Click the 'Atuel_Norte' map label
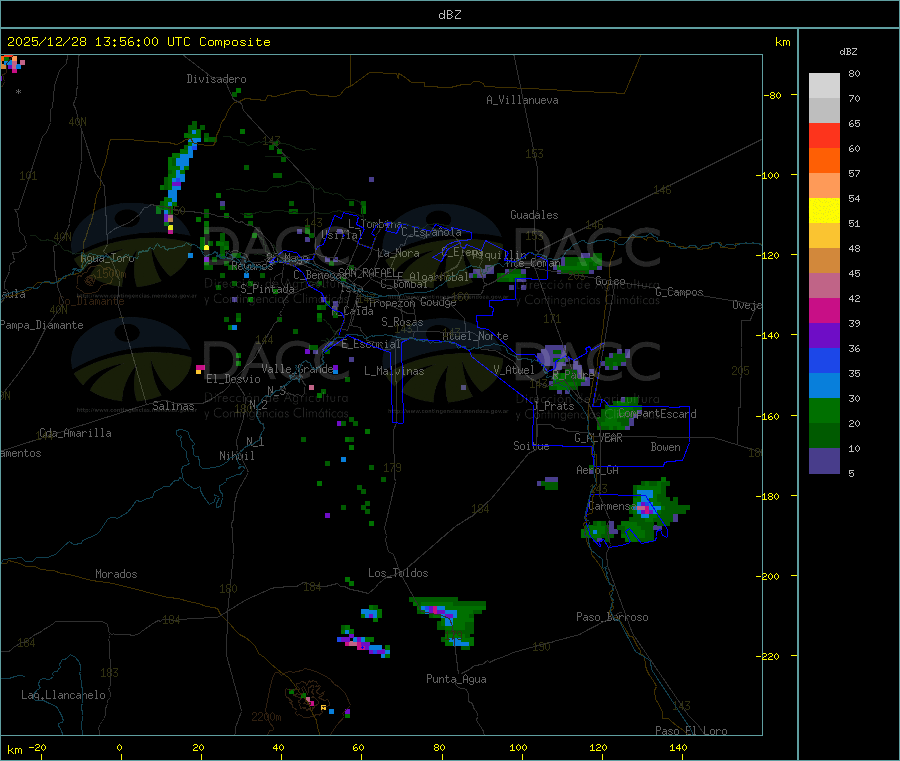900x761 pixels. click(x=475, y=336)
